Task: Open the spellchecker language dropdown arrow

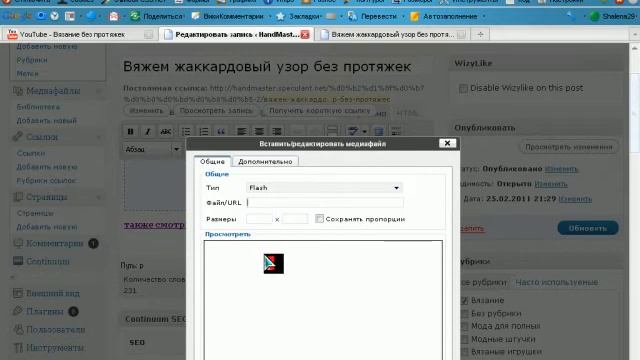Action: pyautogui.click(x=364, y=131)
